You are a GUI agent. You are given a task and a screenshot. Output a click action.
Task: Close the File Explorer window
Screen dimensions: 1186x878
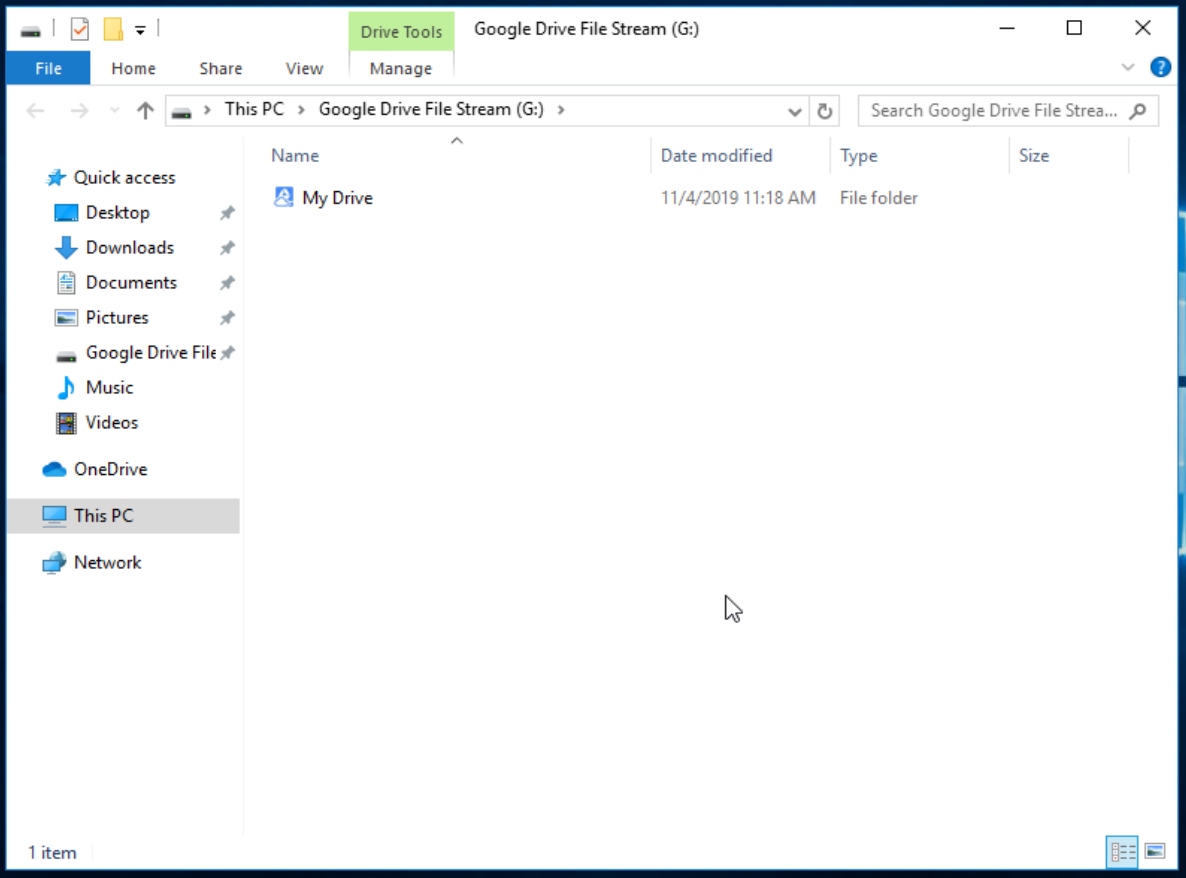point(1143,29)
